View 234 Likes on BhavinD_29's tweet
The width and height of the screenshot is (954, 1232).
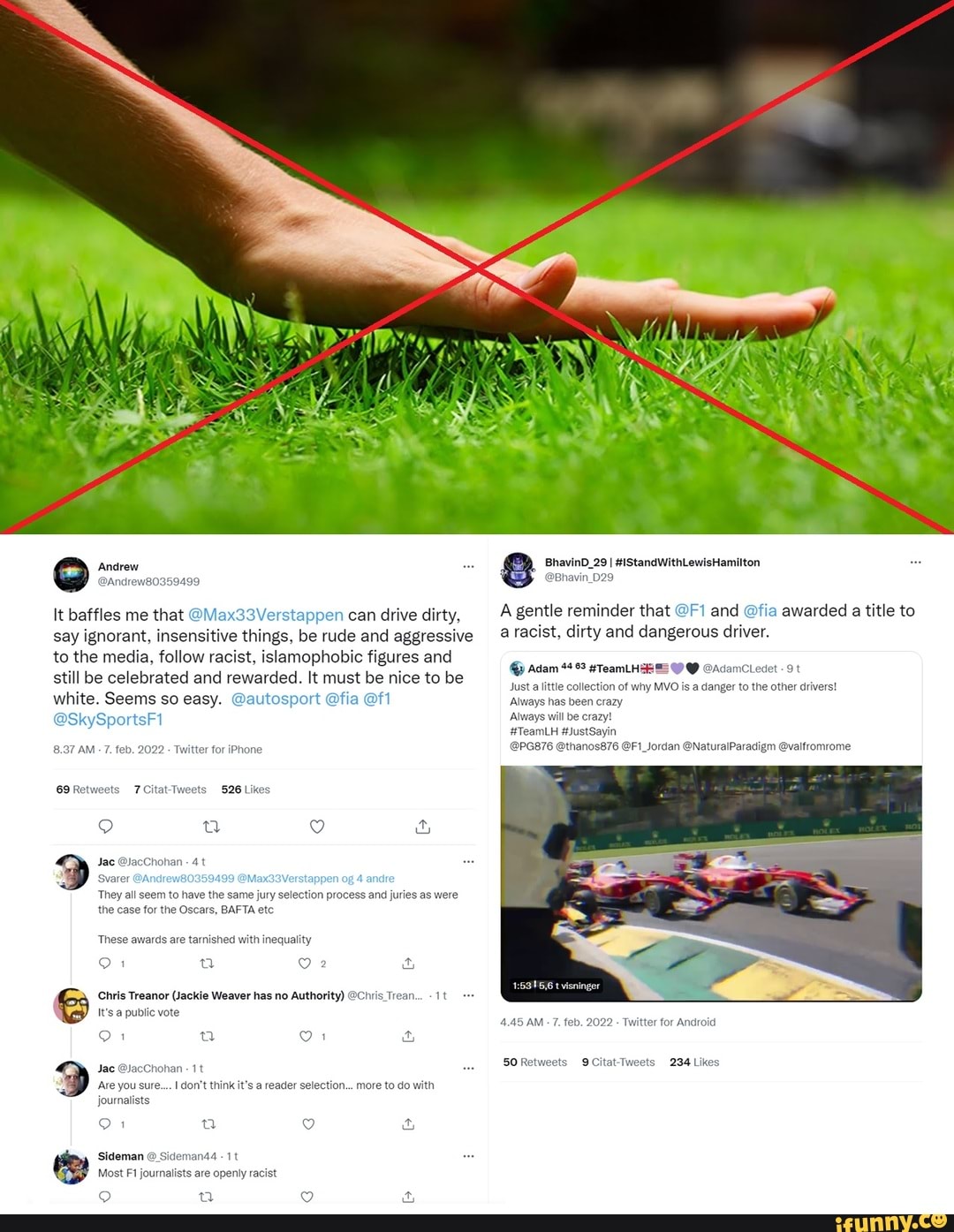[694, 1062]
